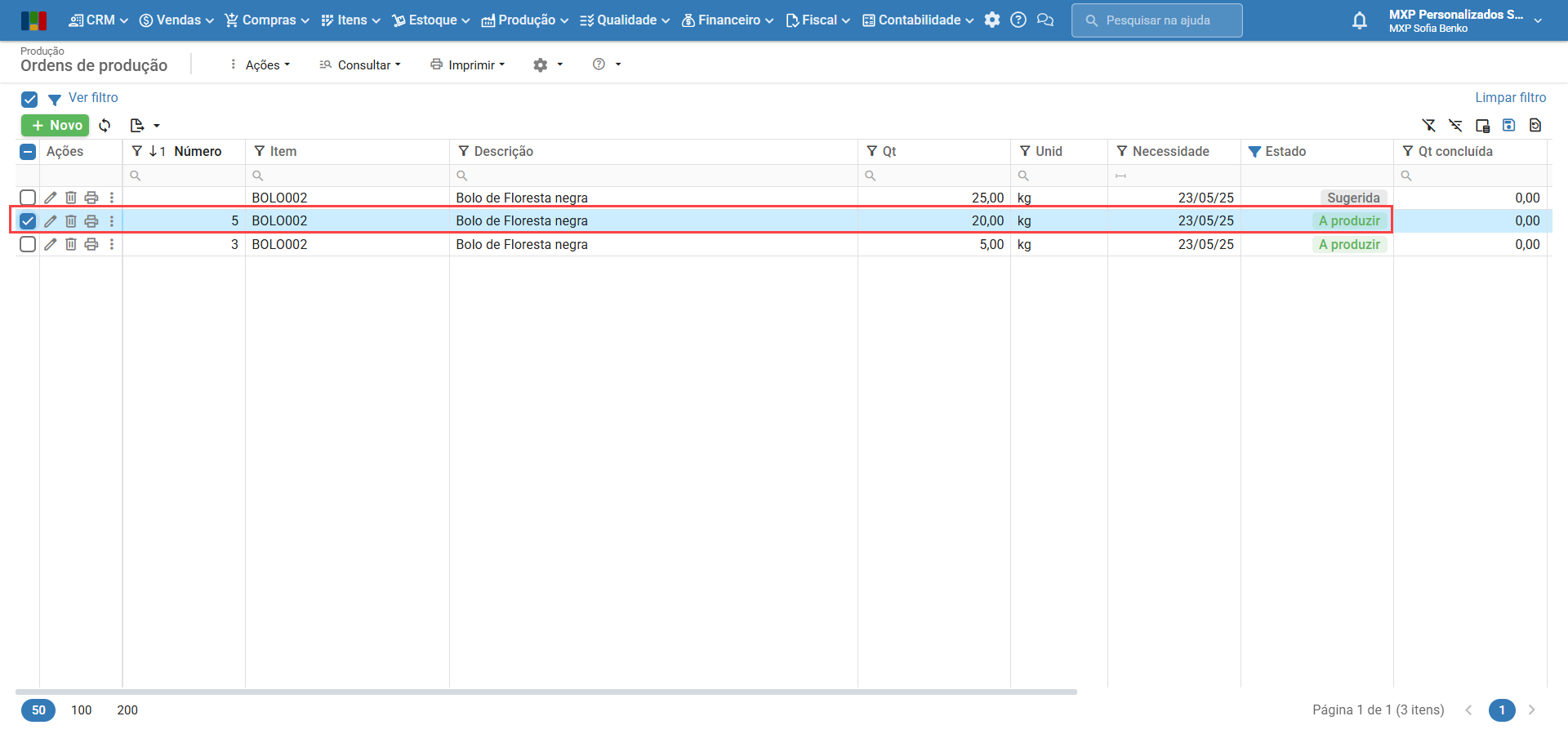The width and height of the screenshot is (1568, 734).
Task: Clear all column filters icon
Action: 1428,125
